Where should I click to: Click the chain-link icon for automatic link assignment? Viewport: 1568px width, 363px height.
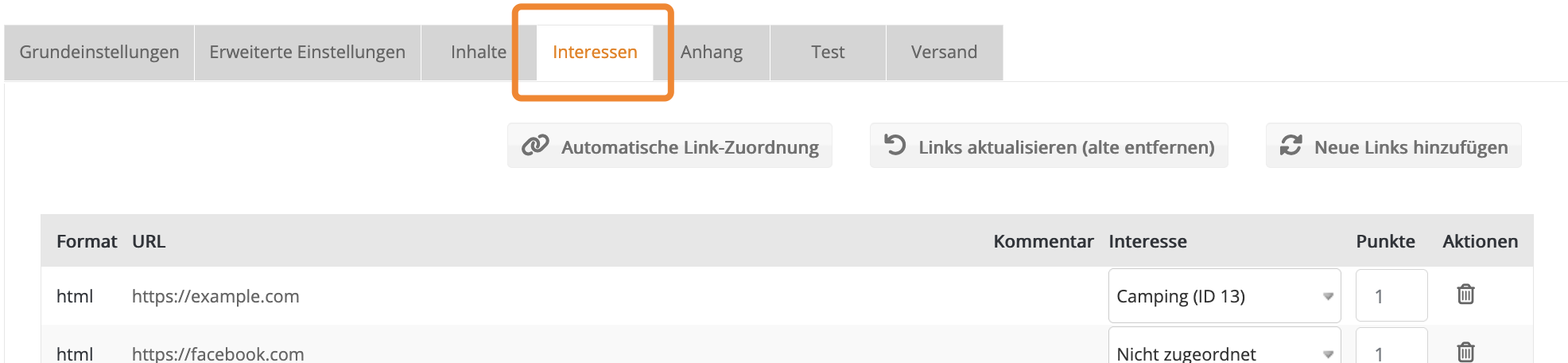[x=535, y=146]
